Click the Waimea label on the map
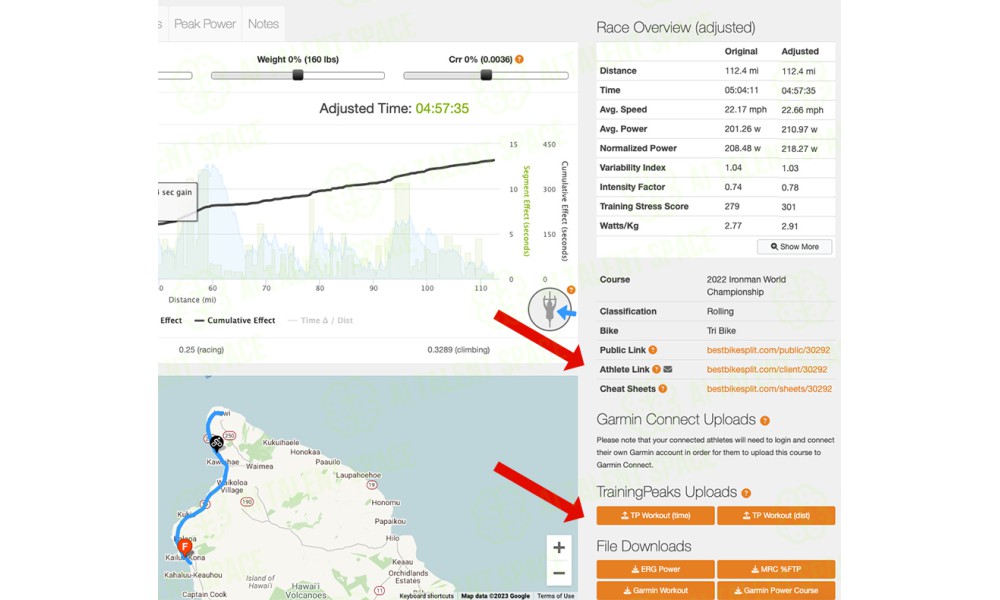 [260, 466]
